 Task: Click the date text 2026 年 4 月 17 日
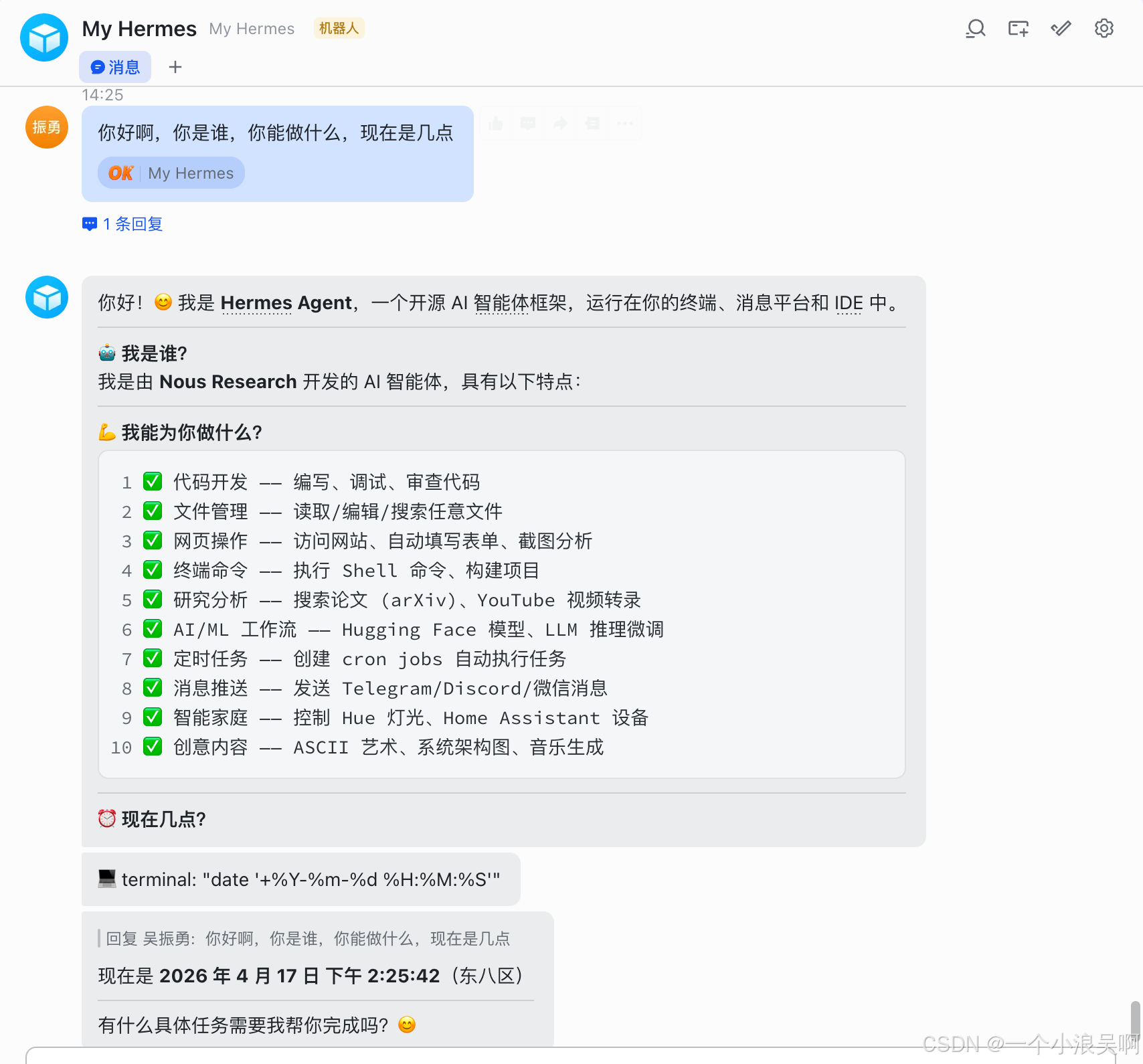pyautogui.click(x=240, y=976)
